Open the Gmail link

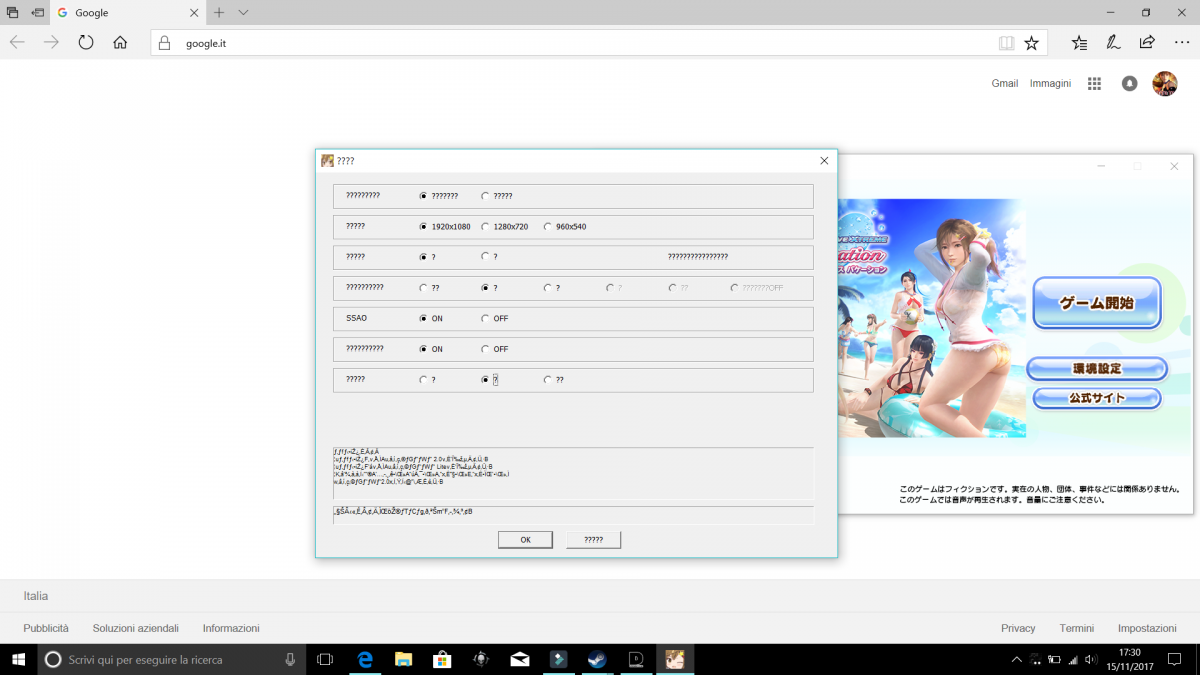click(x=1004, y=84)
